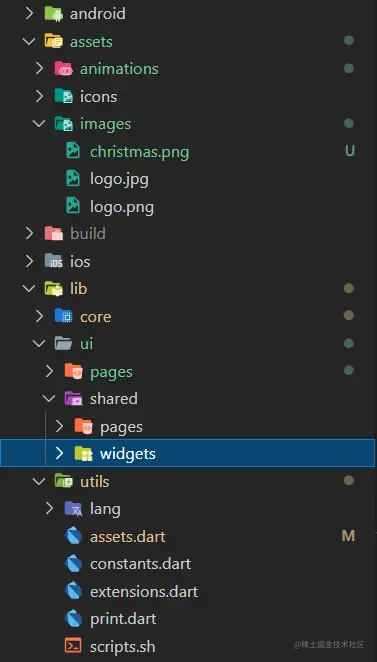Click the android folder icon
Screen dimensions: 377x662
[x=54, y=14]
